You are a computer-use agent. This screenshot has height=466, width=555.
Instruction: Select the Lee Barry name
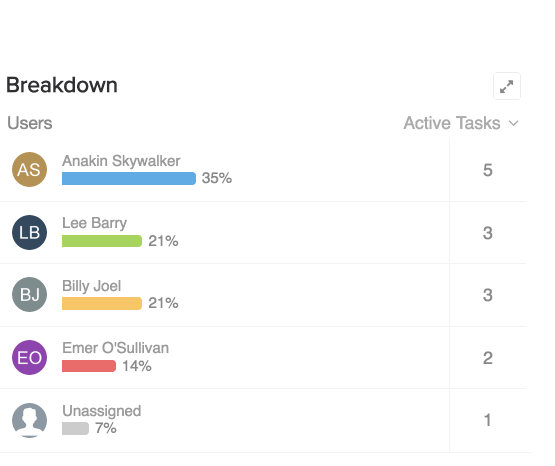[x=94, y=223]
